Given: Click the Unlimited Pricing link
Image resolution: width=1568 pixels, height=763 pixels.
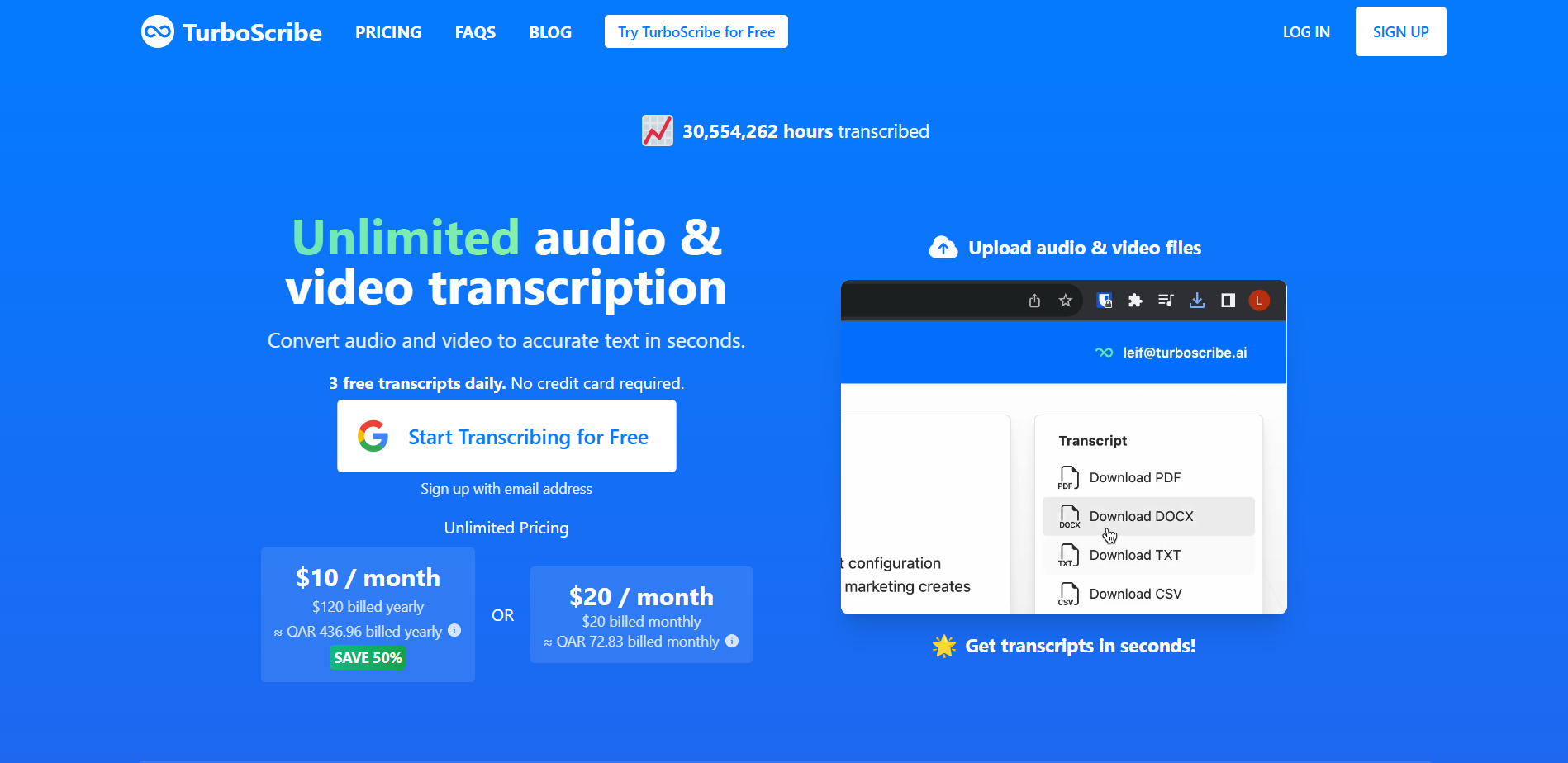Looking at the screenshot, I should [x=506, y=528].
